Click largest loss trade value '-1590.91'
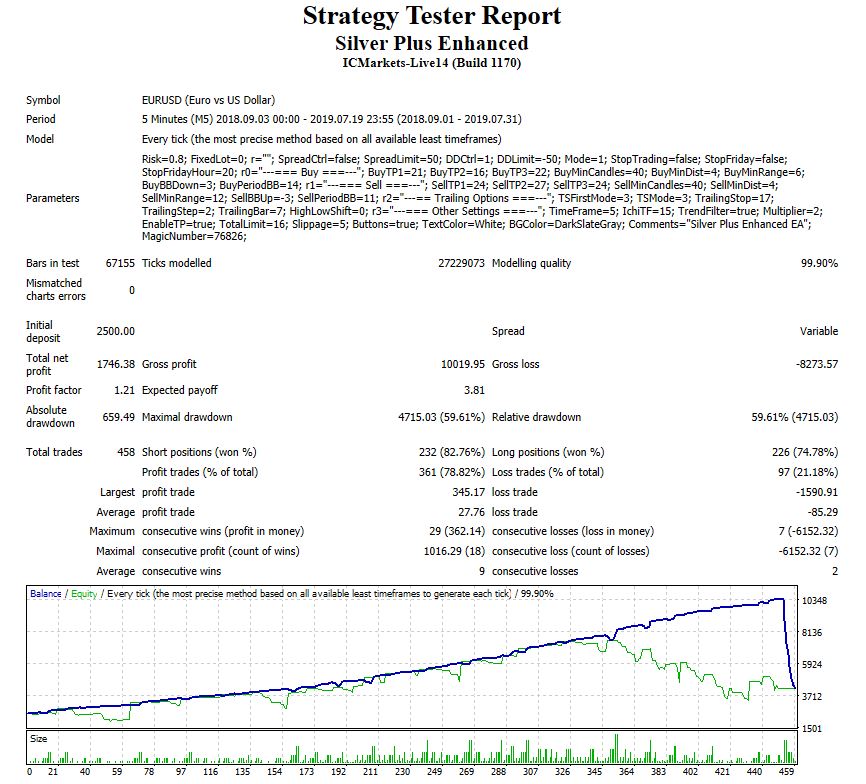The image size is (866, 784). click(817, 492)
